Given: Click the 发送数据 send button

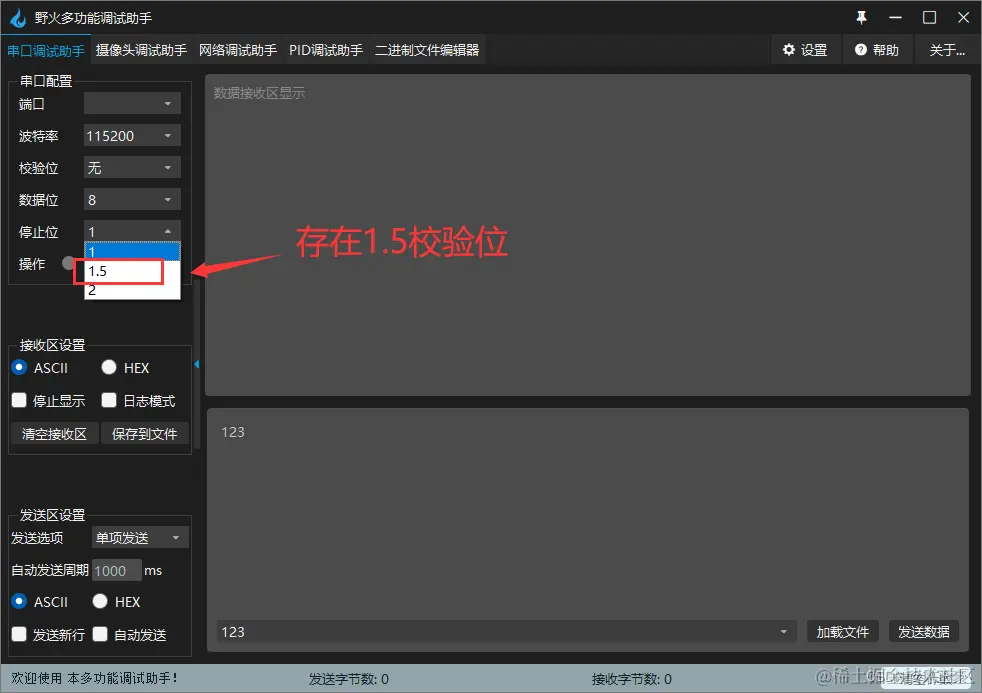Looking at the screenshot, I should click(x=923, y=631).
